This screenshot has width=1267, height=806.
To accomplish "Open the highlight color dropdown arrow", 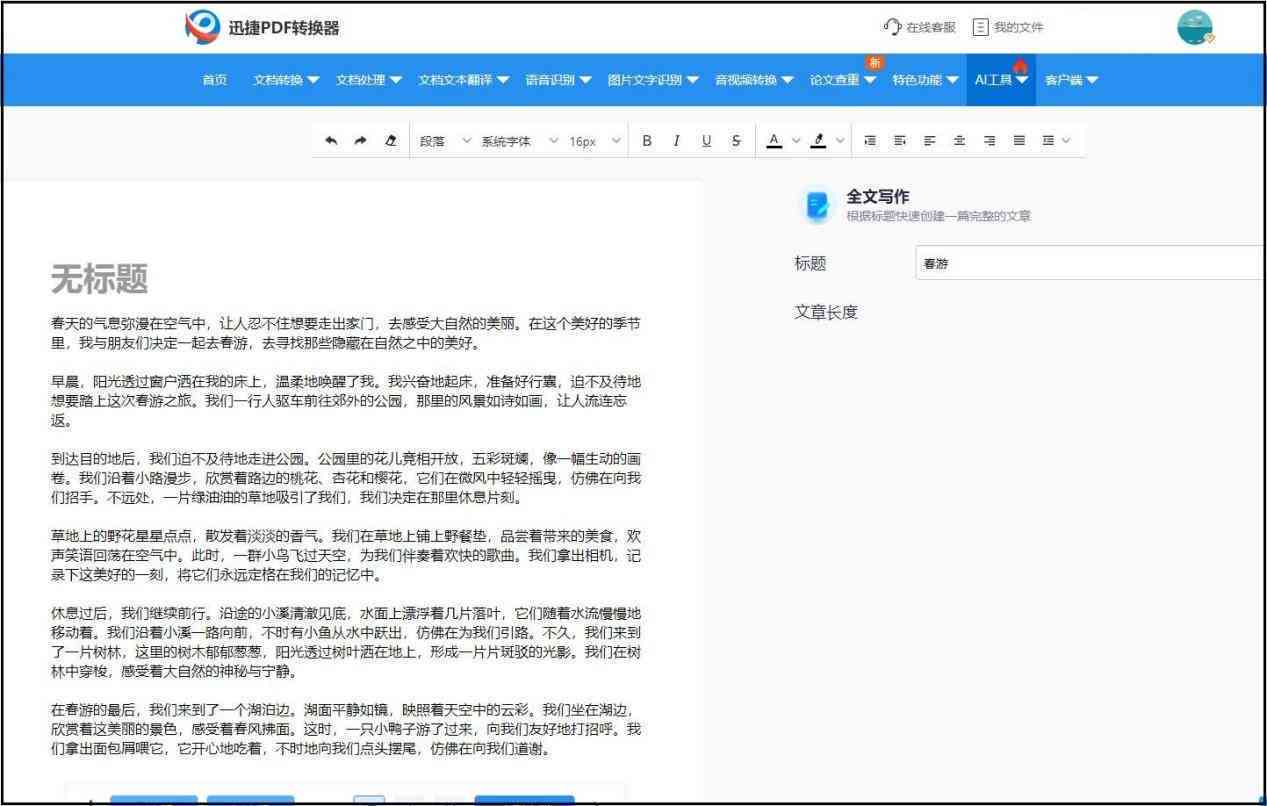I will 840,141.
